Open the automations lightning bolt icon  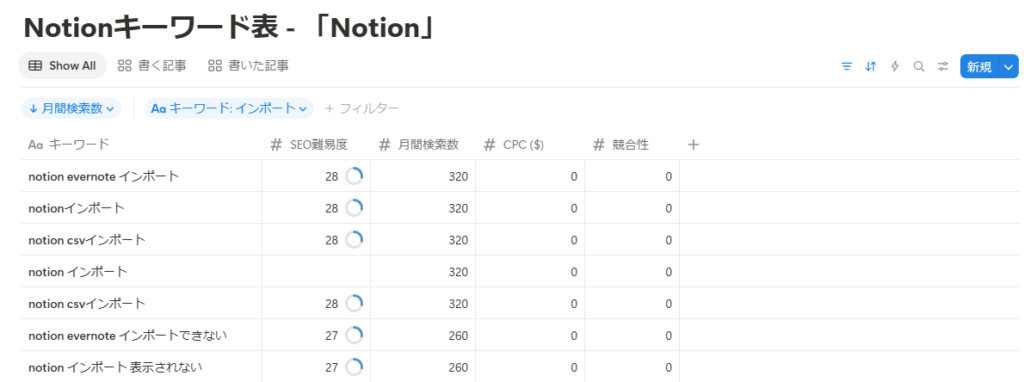tap(895, 66)
